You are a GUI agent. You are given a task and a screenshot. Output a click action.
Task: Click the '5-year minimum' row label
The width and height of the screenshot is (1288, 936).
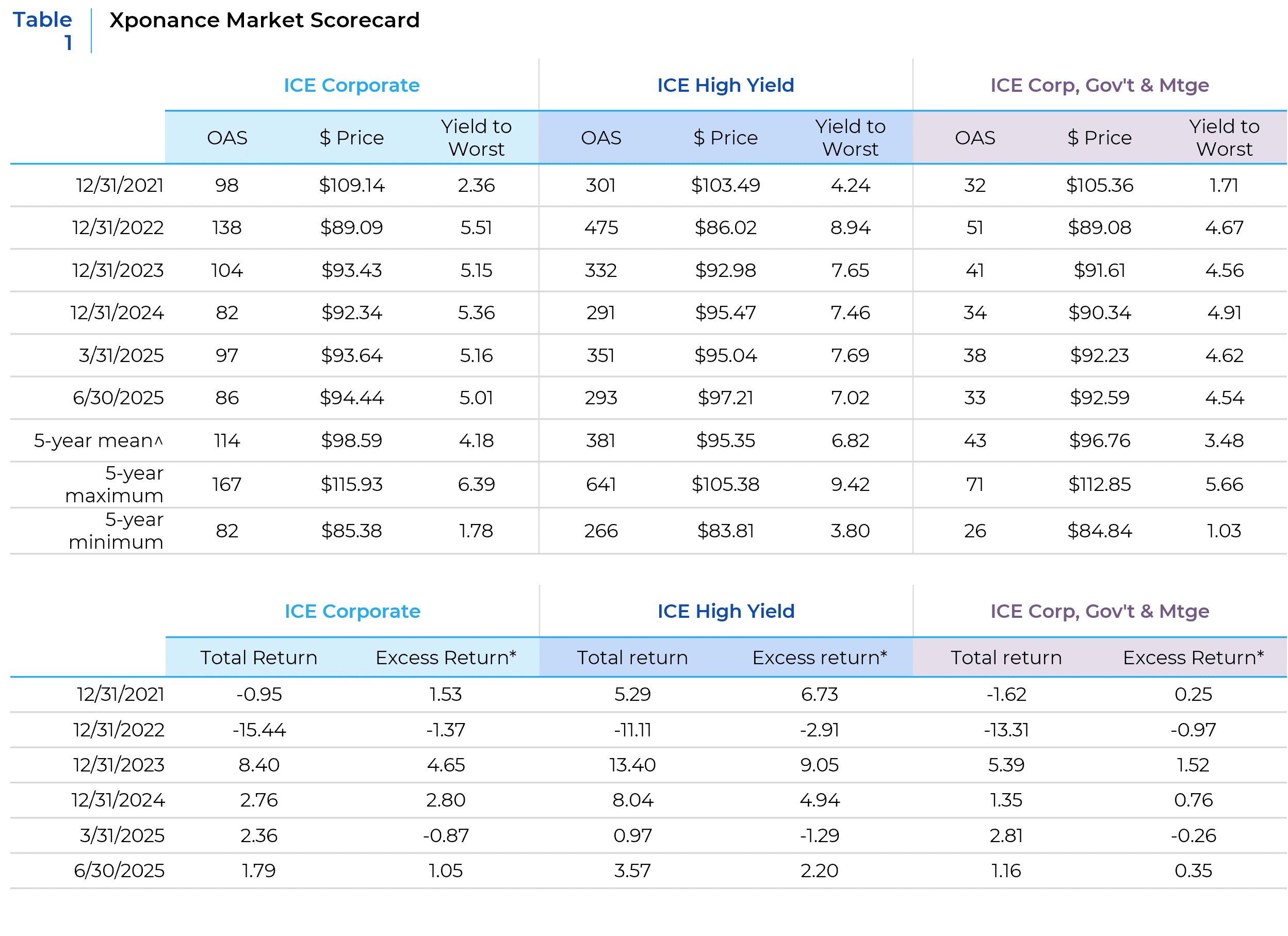click(117, 531)
